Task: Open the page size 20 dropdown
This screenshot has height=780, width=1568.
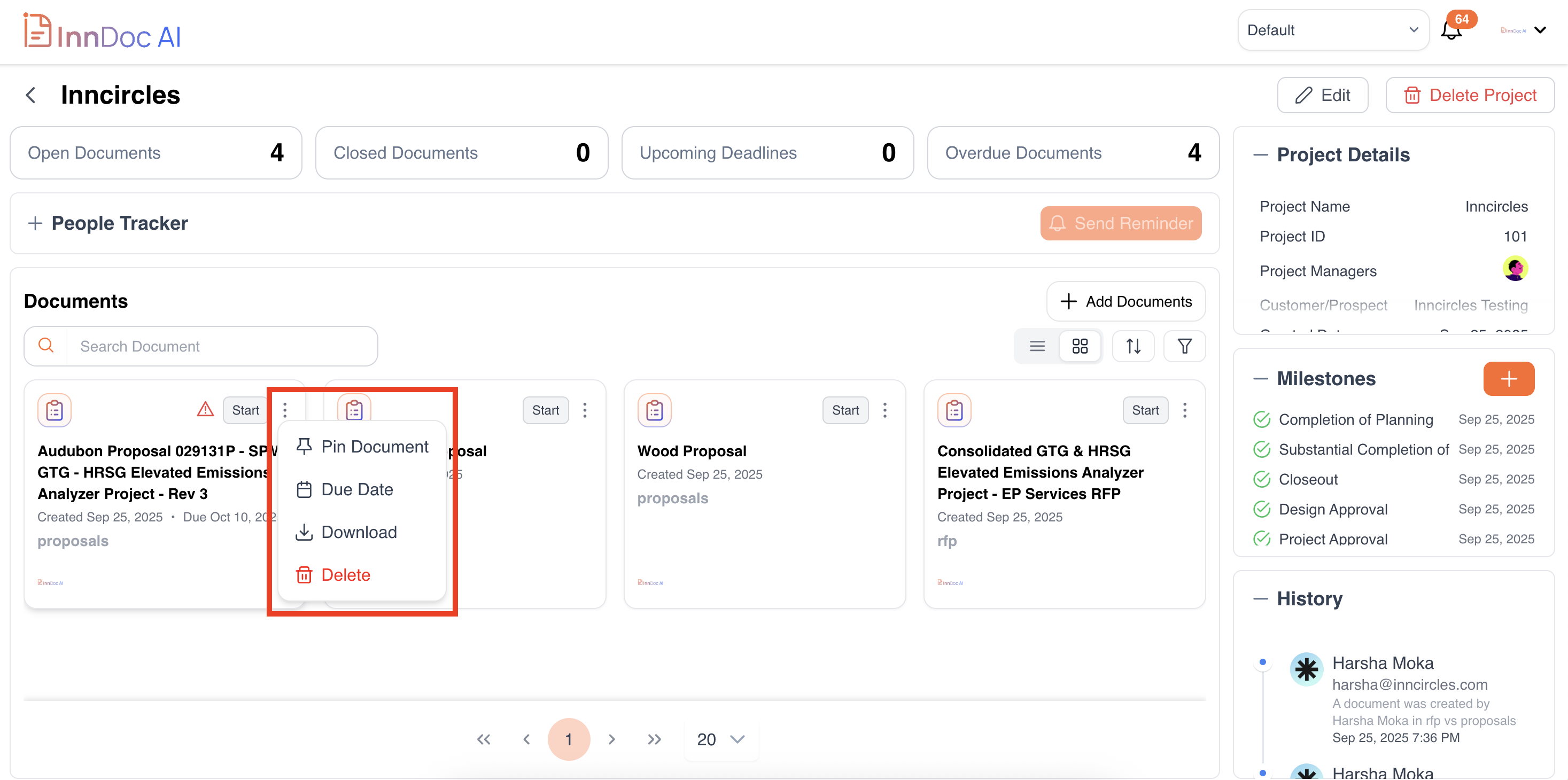Action: [x=721, y=739]
